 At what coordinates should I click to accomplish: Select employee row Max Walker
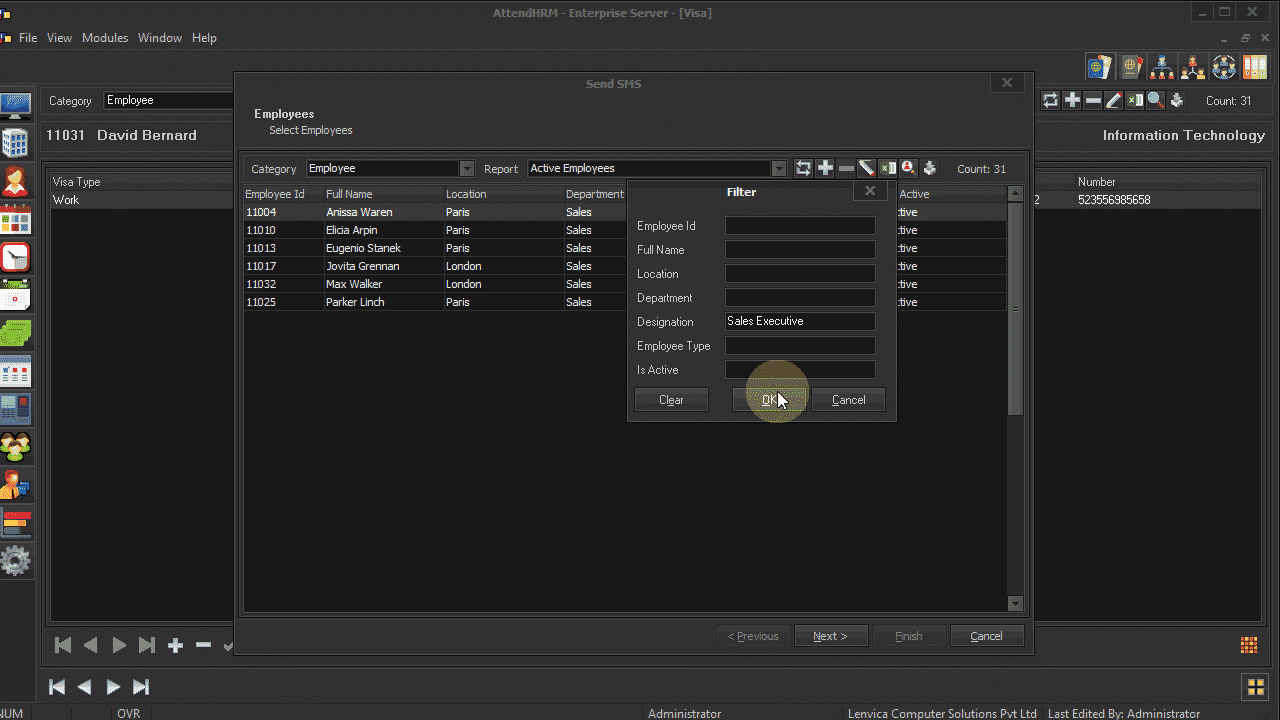tap(625, 284)
